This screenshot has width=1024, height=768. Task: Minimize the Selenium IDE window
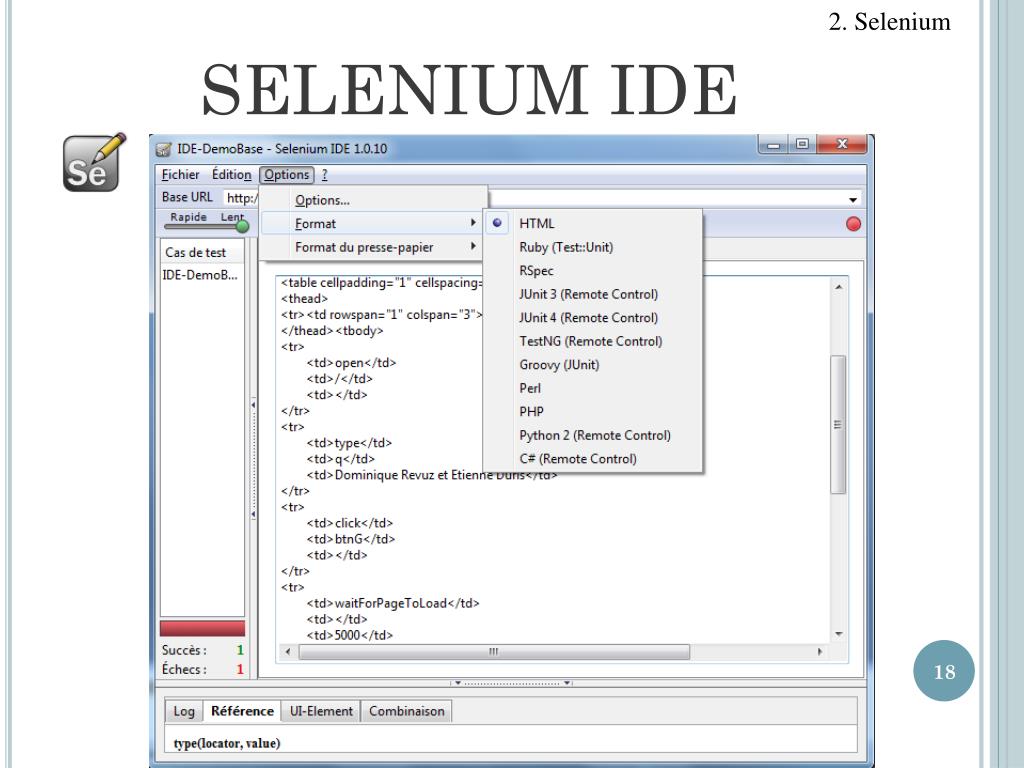[x=773, y=144]
